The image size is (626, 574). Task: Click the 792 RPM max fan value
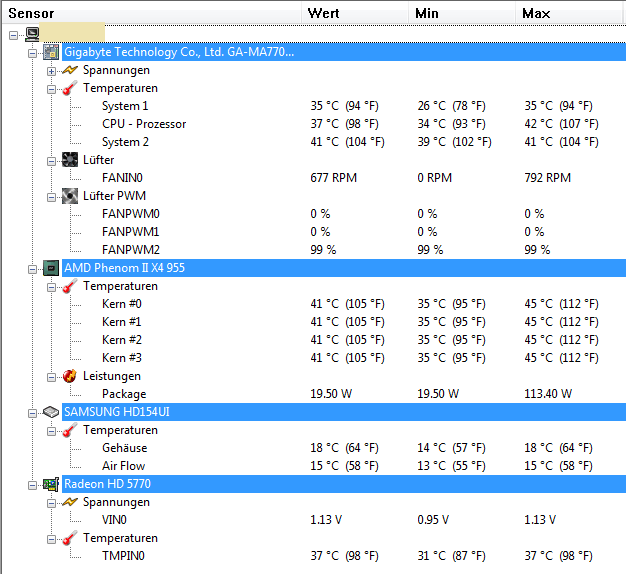[x=548, y=178]
